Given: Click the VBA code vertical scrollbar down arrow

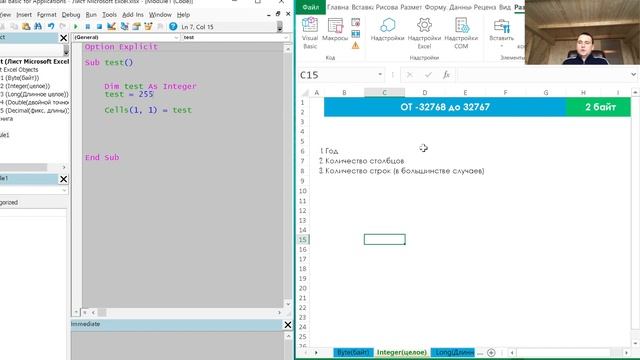Looking at the screenshot, I should [x=288, y=304].
